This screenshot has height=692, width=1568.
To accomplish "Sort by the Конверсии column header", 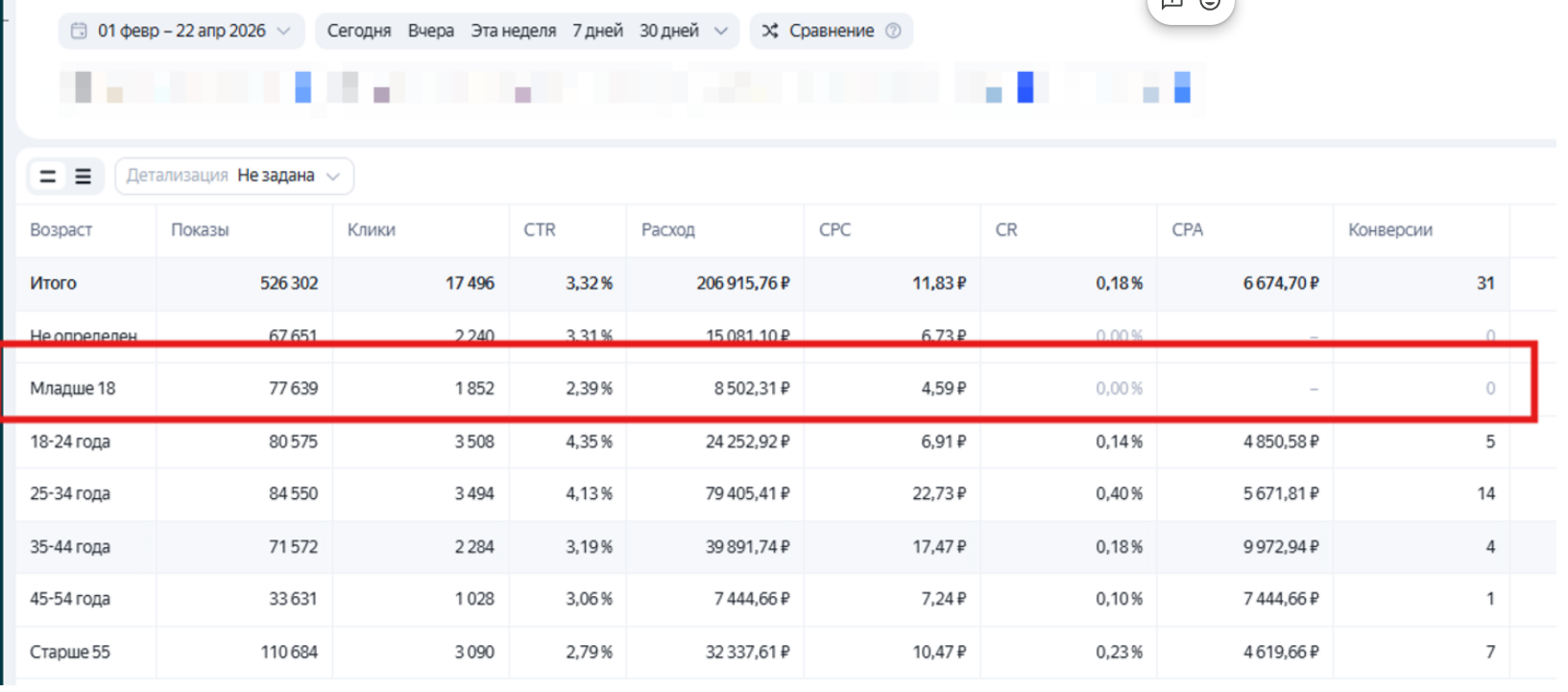I will [x=1390, y=230].
